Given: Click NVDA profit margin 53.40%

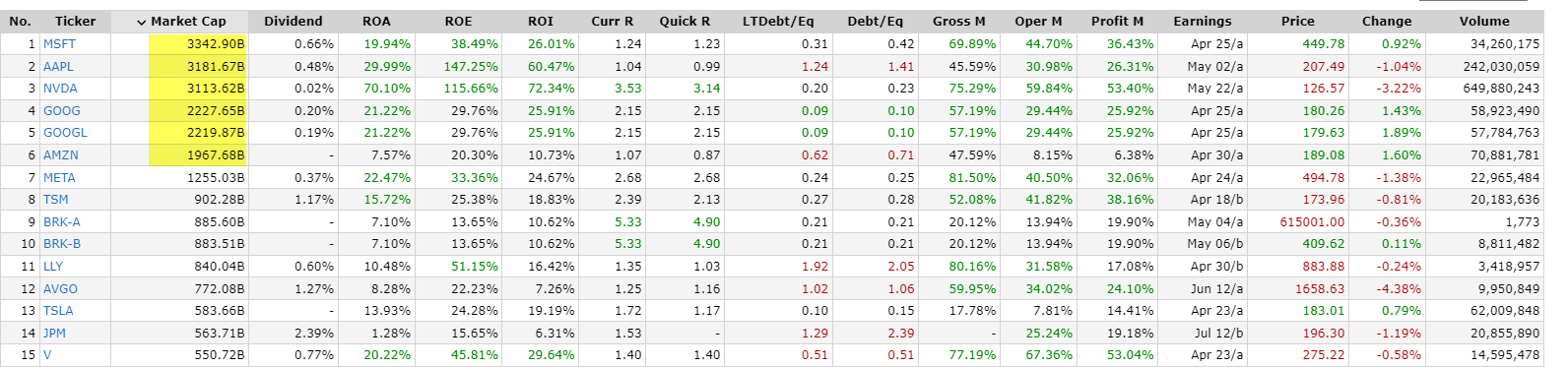Looking at the screenshot, I should coord(1131,89).
